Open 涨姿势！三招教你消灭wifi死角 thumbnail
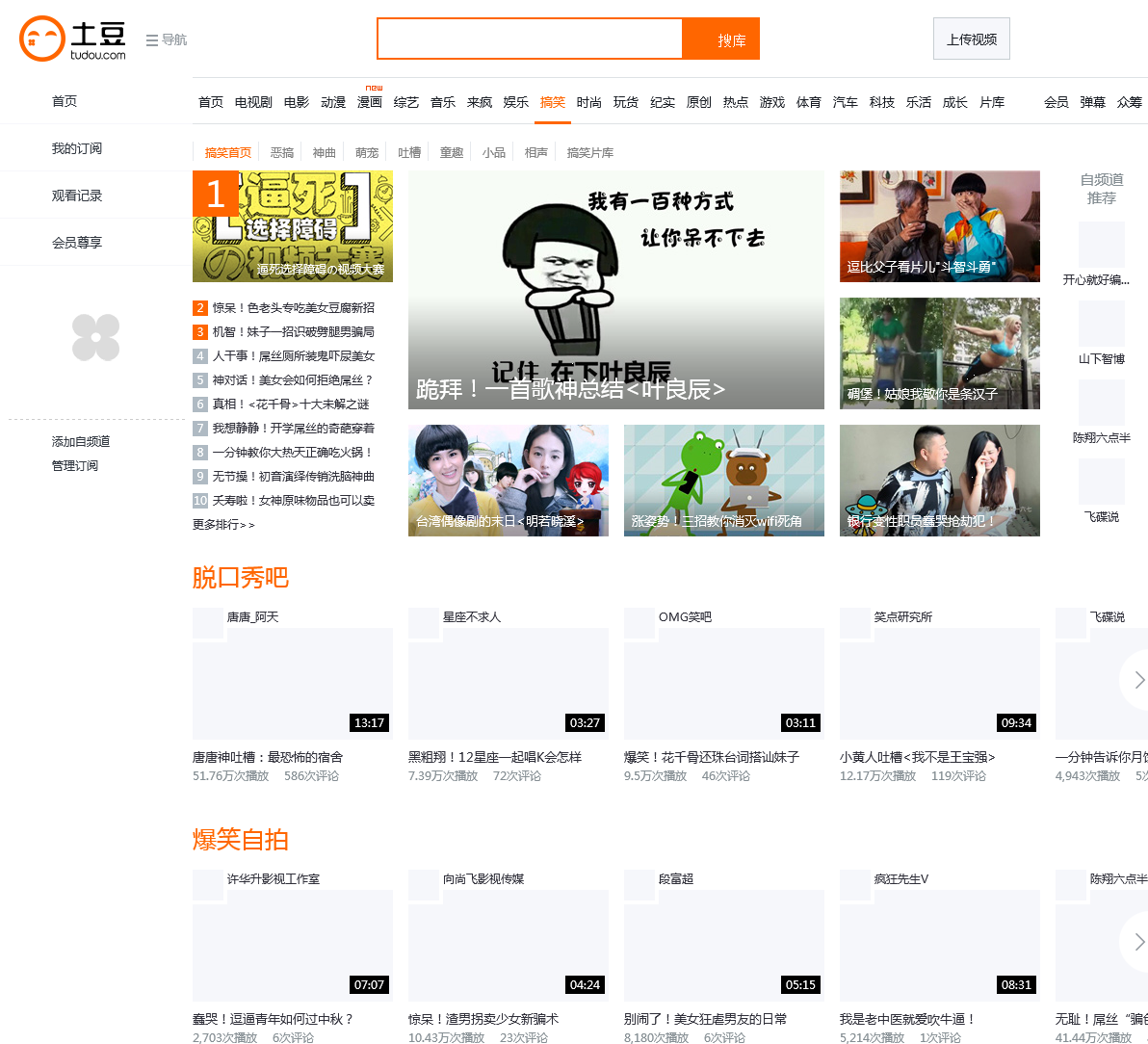This screenshot has width=1148, height=1044. pyautogui.click(x=723, y=481)
